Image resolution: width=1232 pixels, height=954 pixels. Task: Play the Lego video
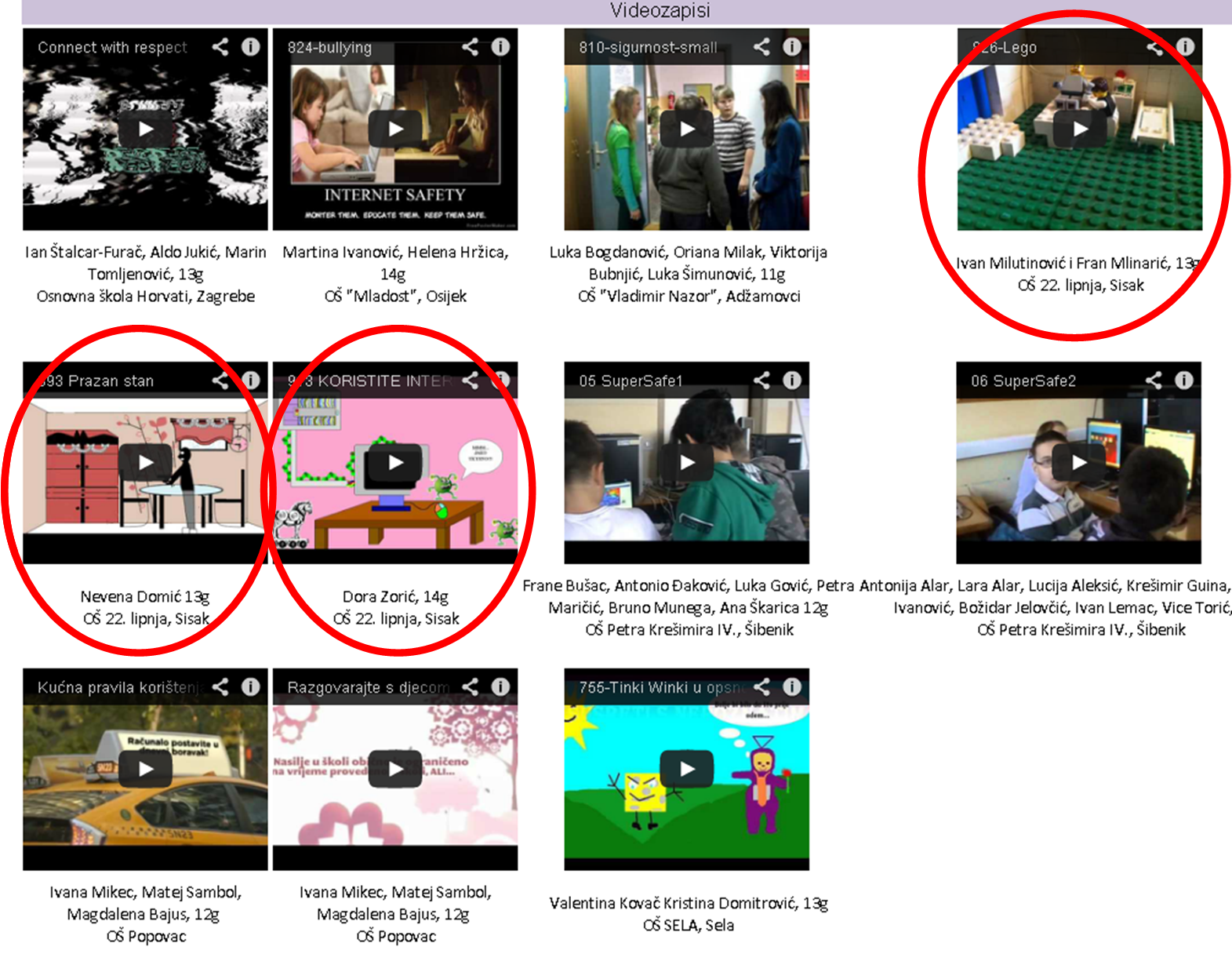tap(1080, 129)
